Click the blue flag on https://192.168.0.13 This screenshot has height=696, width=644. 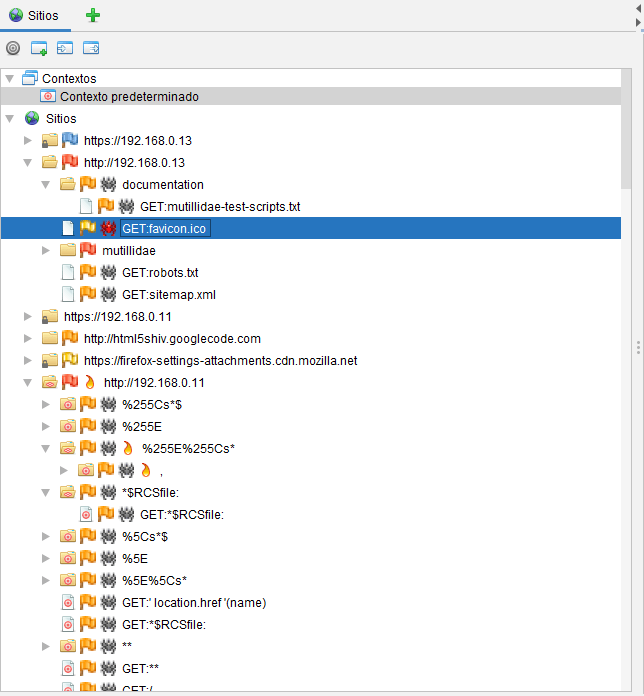[70, 141]
